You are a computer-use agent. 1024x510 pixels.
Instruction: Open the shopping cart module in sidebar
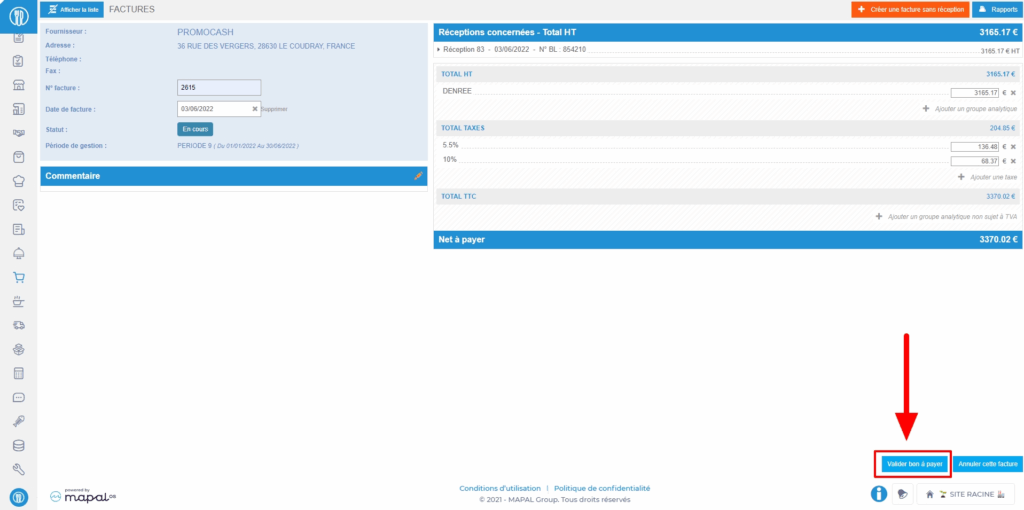click(x=18, y=277)
